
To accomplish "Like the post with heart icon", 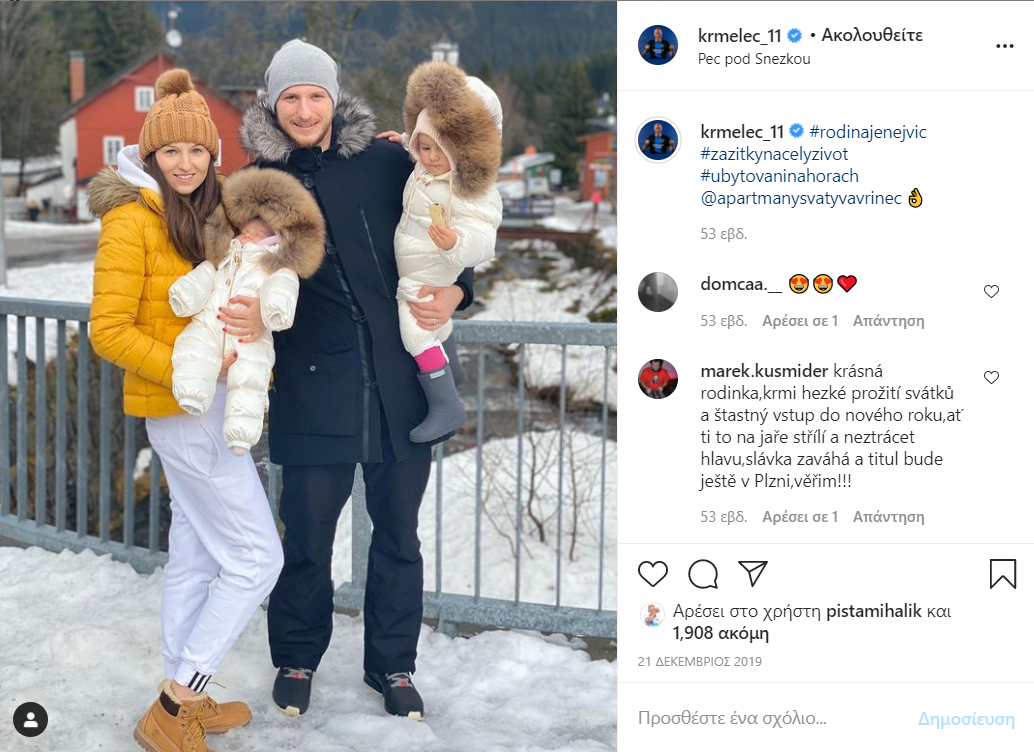I will tap(653, 574).
